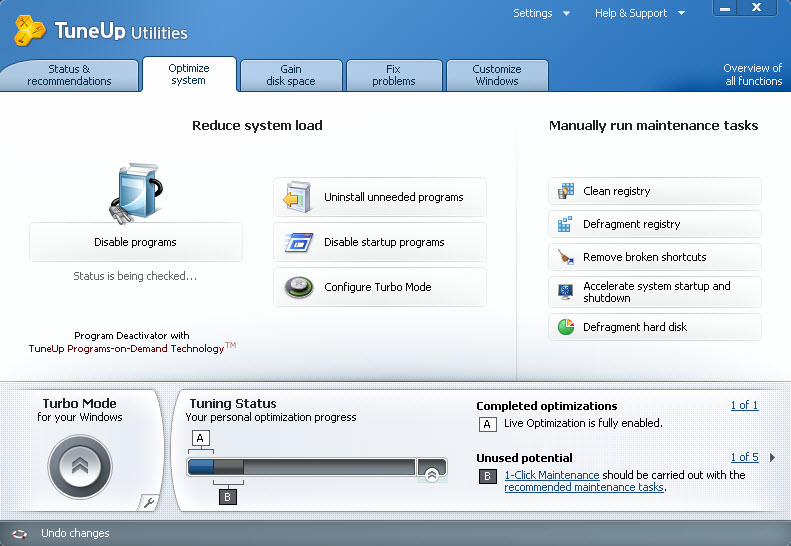Viewport: 791px width, 546px height.
Task: Toggle the Turbo Mode round button
Action: tap(80, 466)
